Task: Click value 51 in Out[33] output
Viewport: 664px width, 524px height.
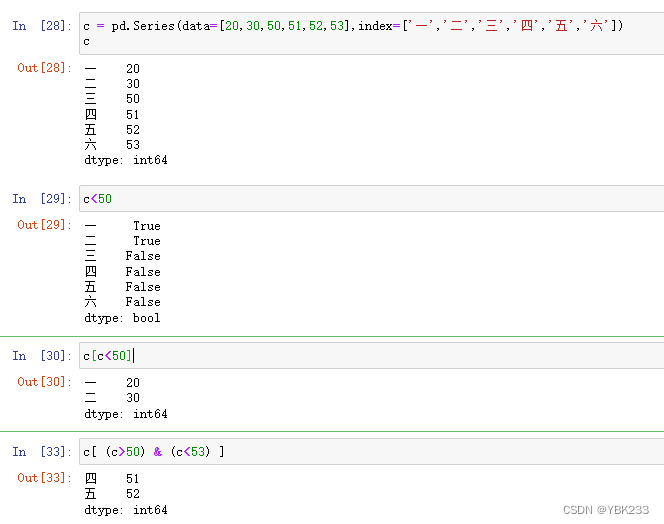Action: click(133, 479)
